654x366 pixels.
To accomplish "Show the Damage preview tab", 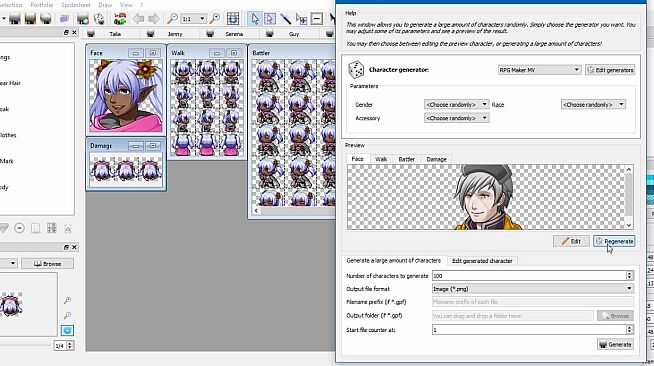I will point(436,159).
